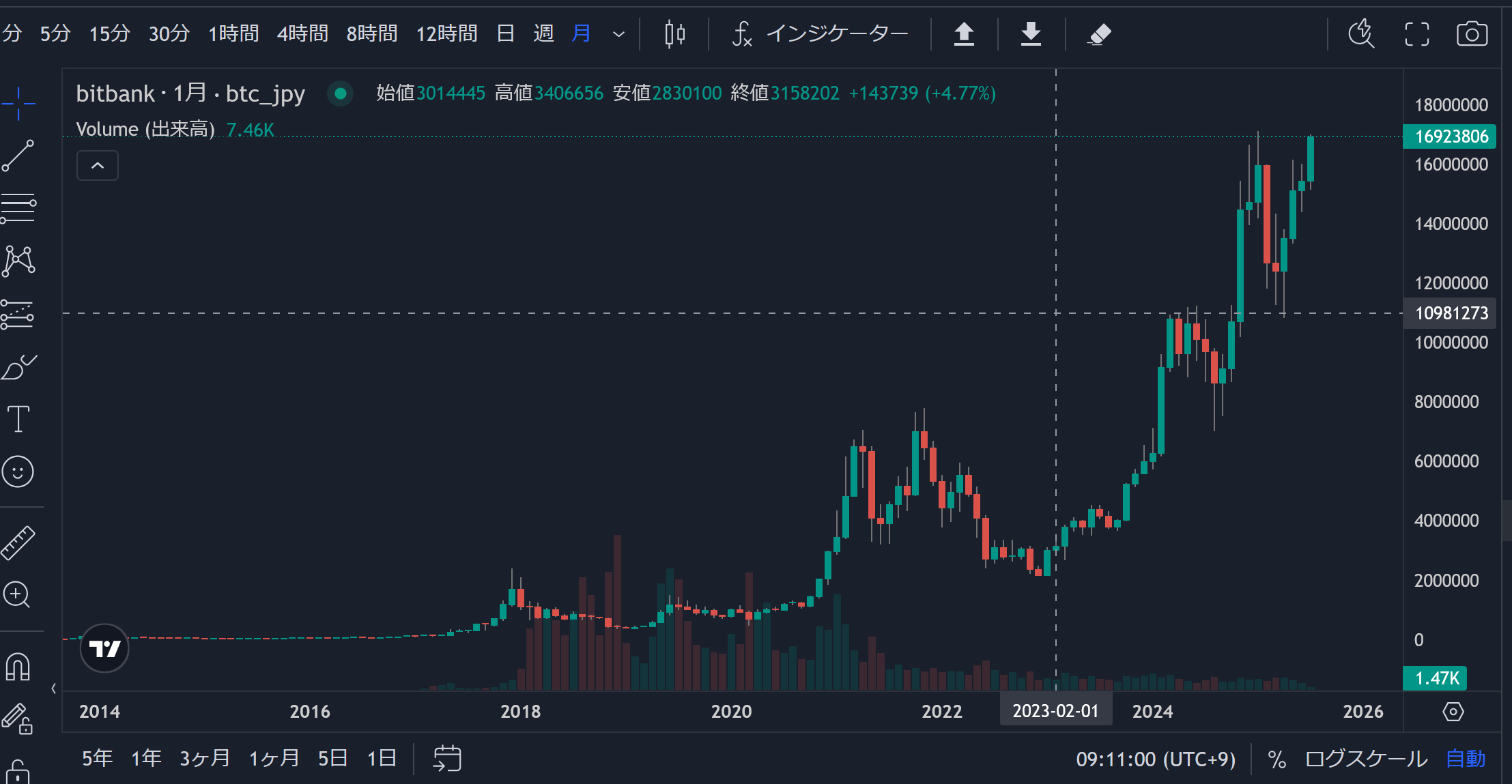
Task: Select the eraser tool in top toolbar
Action: click(1099, 33)
